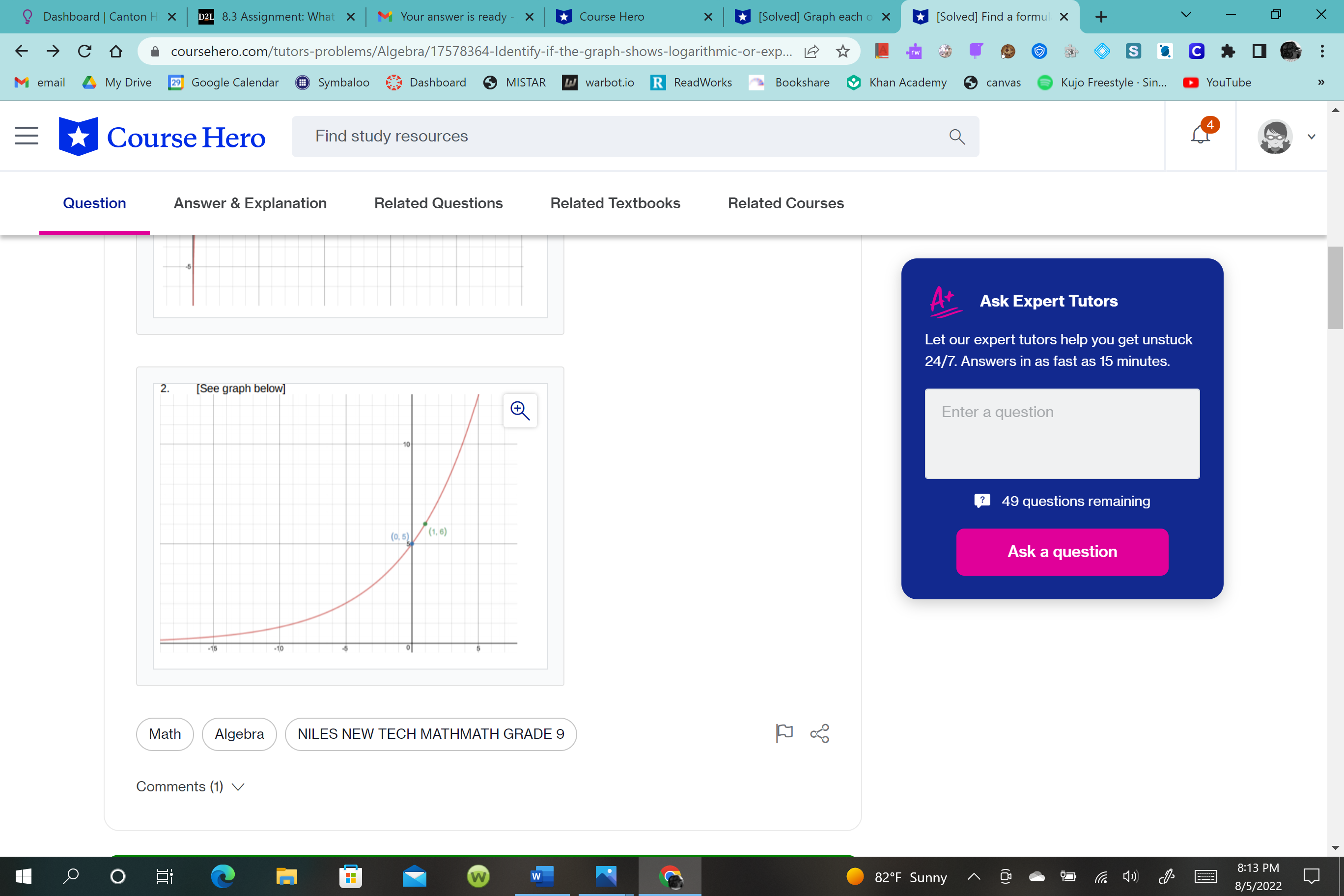This screenshot has height=896, width=1344.
Task: Go to the Related Textbooks tab
Action: [615, 203]
